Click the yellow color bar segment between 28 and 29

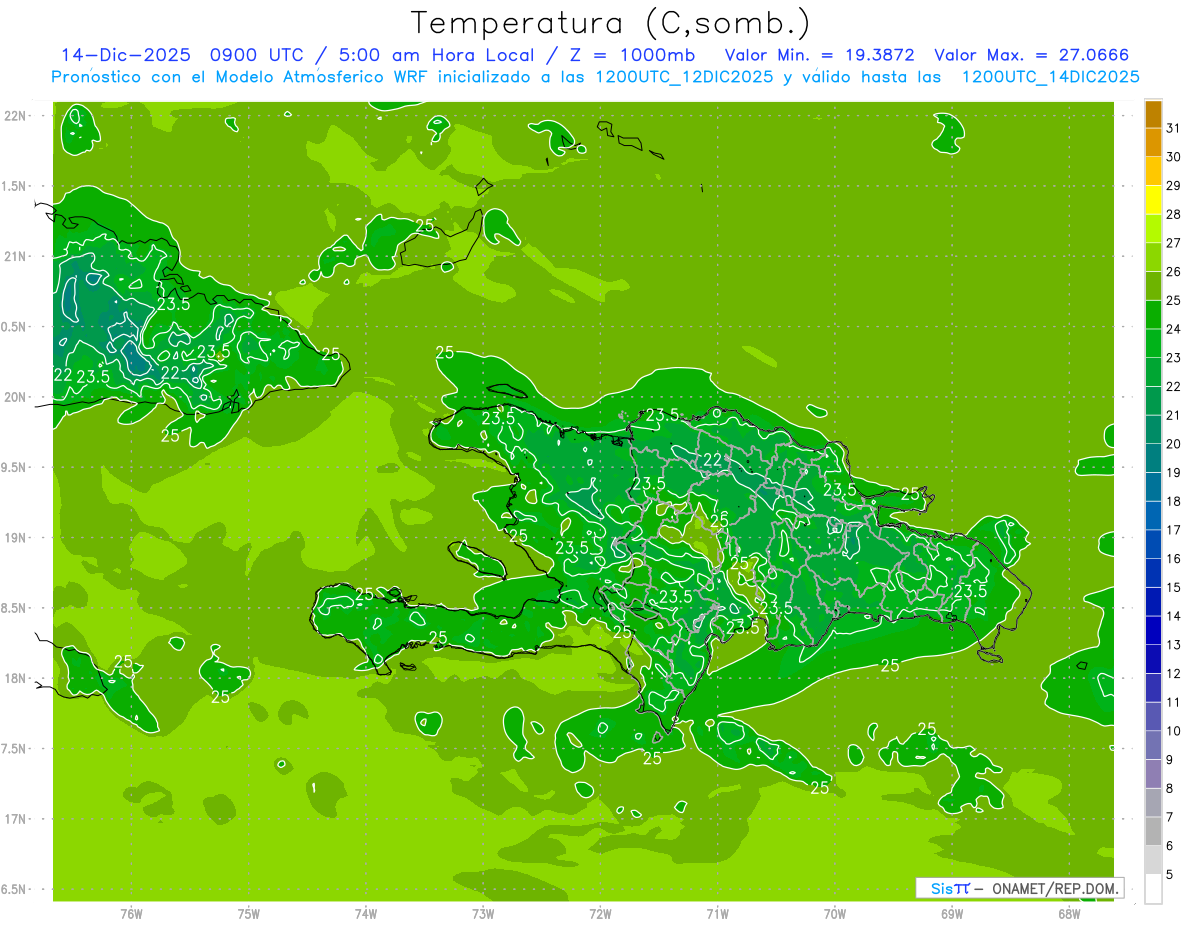1153,200
